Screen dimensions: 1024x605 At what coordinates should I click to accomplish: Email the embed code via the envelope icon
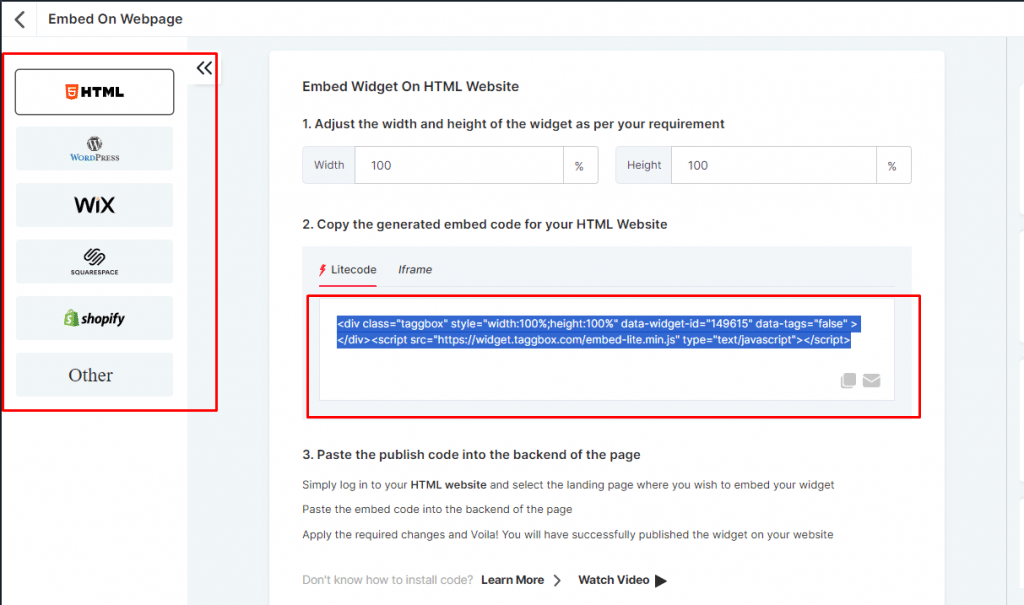[872, 380]
